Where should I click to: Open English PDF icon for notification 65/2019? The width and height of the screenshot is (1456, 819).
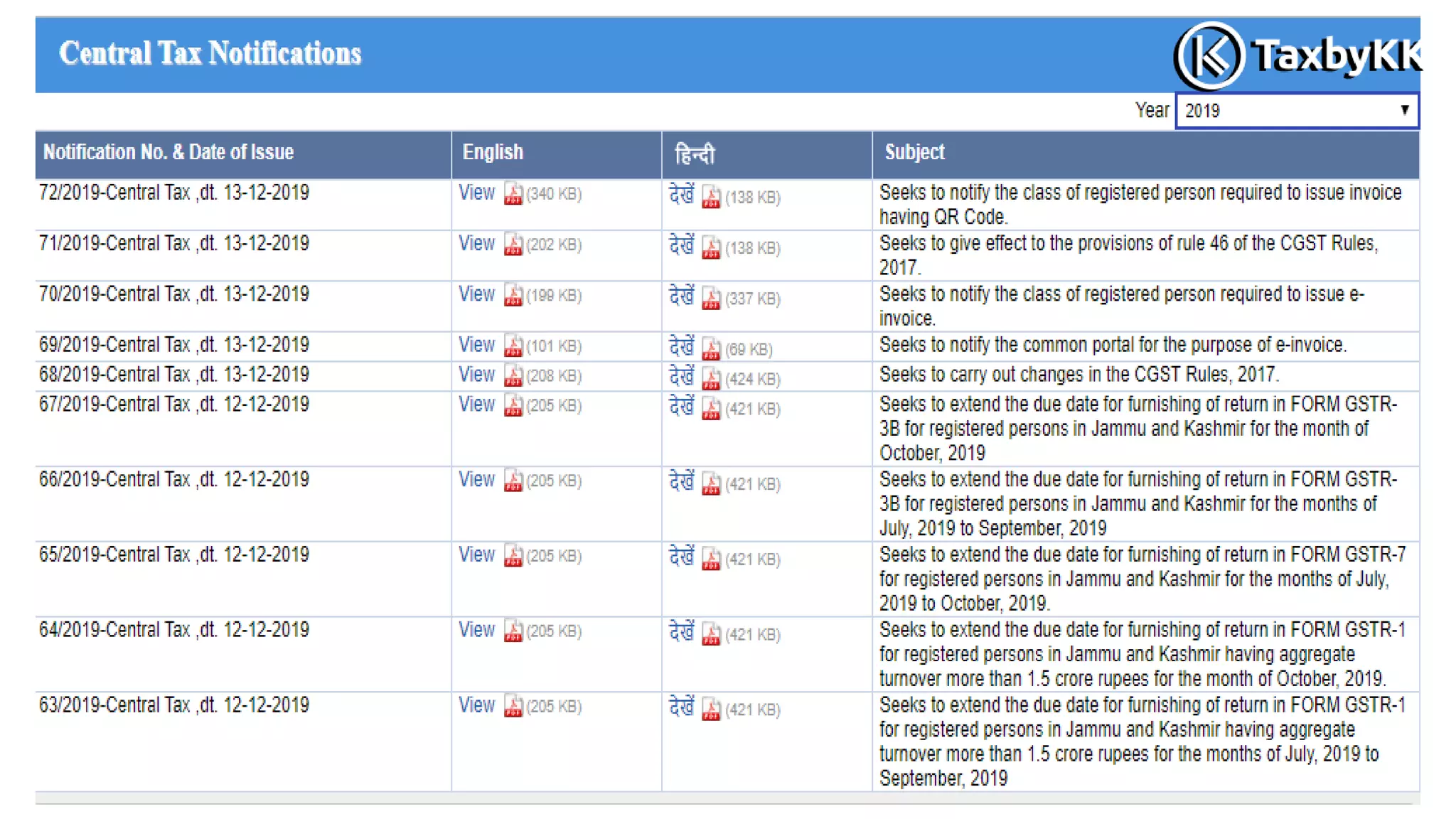coord(513,556)
